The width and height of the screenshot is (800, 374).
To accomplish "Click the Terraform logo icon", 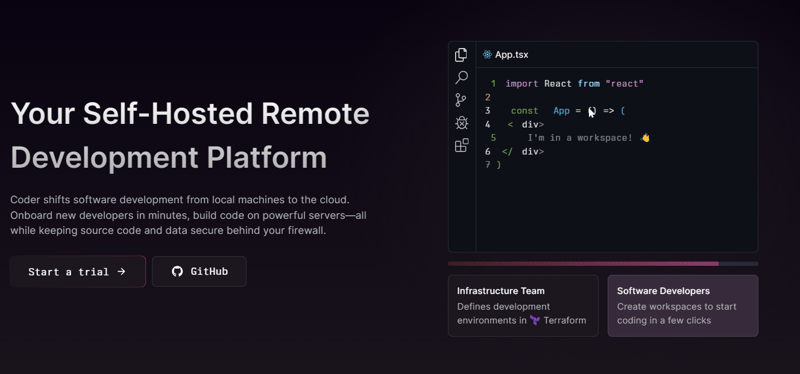I will point(535,320).
